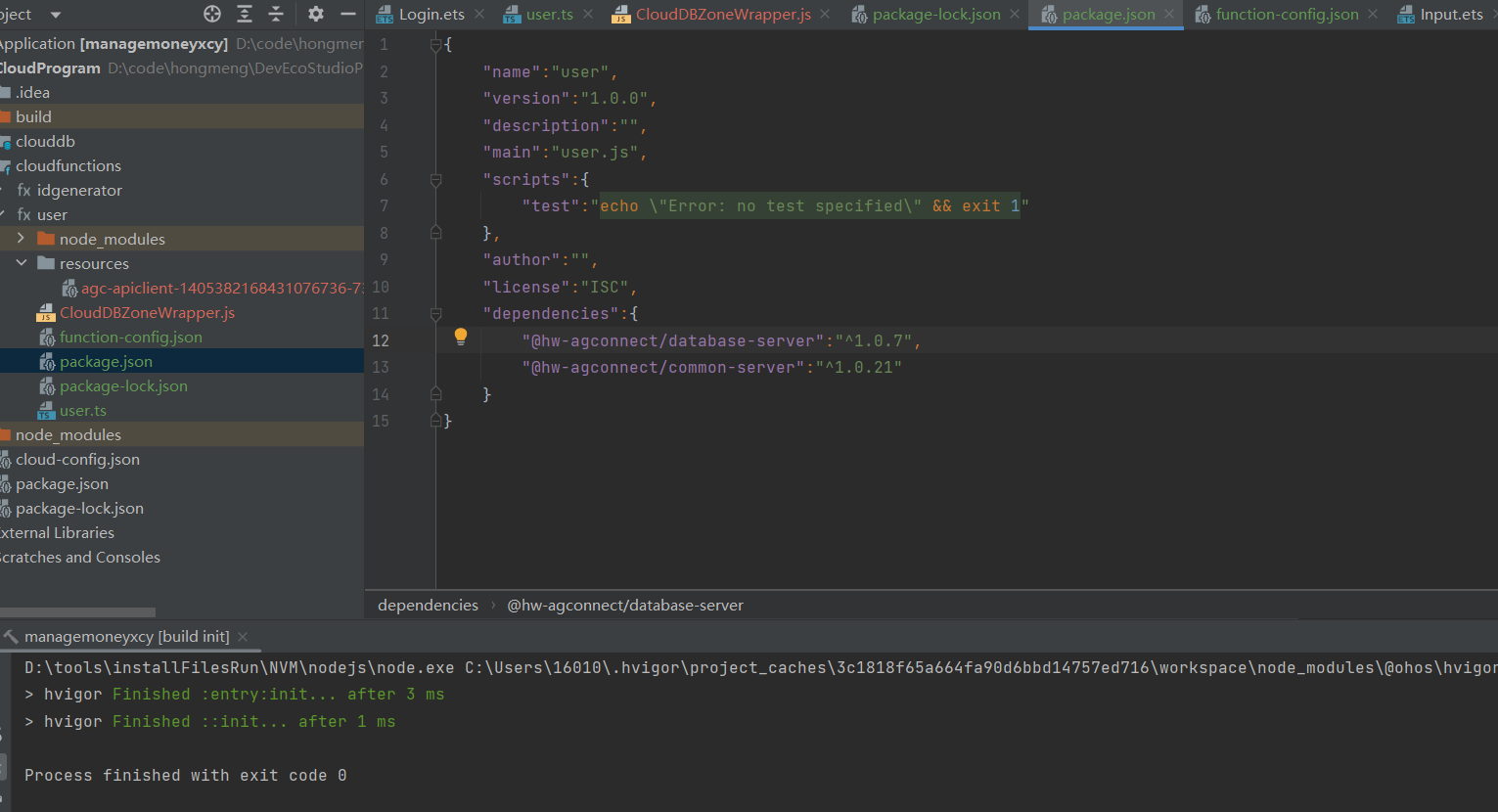1498x812 pixels.
Task: Switch to the package-lock.json tab
Action: (x=936, y=15)
